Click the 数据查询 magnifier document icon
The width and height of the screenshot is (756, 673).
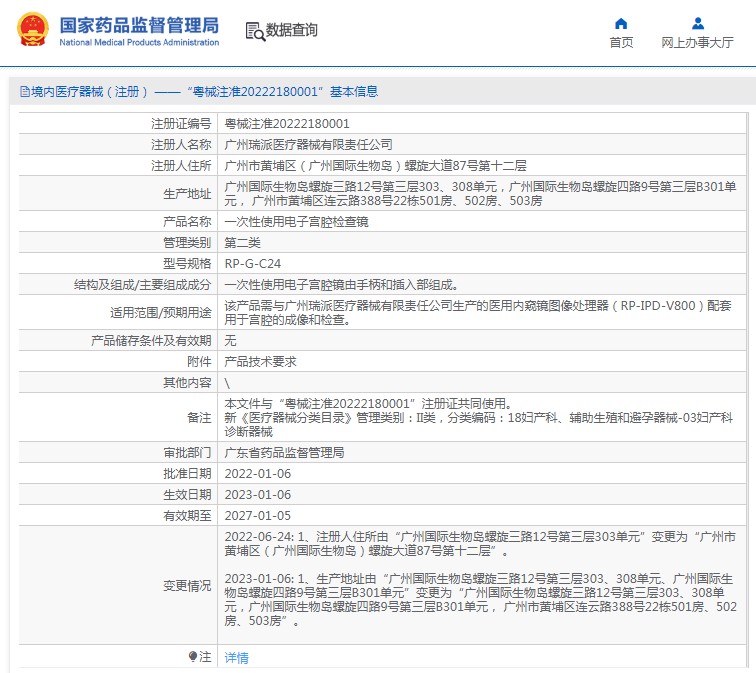255,31
